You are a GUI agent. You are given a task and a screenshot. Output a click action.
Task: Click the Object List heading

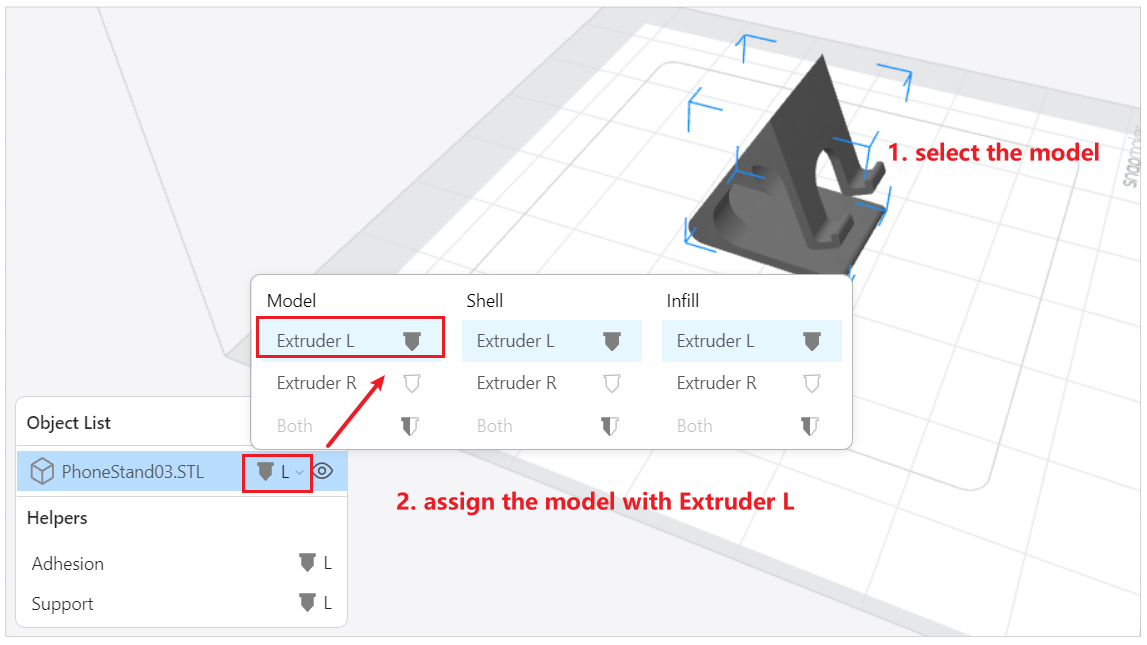69,423
